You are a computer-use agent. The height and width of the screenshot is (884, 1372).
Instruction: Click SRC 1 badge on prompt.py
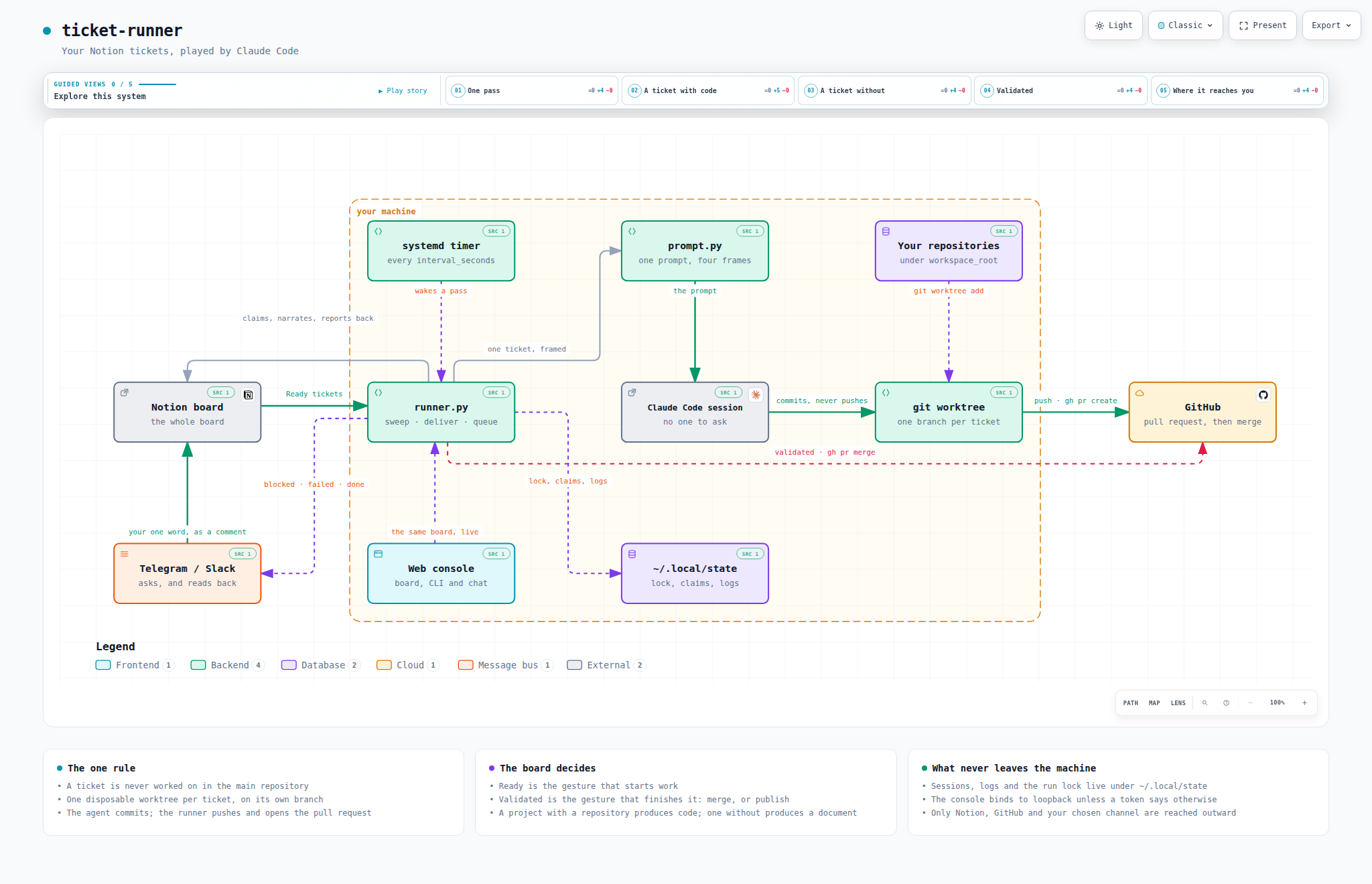750,231
